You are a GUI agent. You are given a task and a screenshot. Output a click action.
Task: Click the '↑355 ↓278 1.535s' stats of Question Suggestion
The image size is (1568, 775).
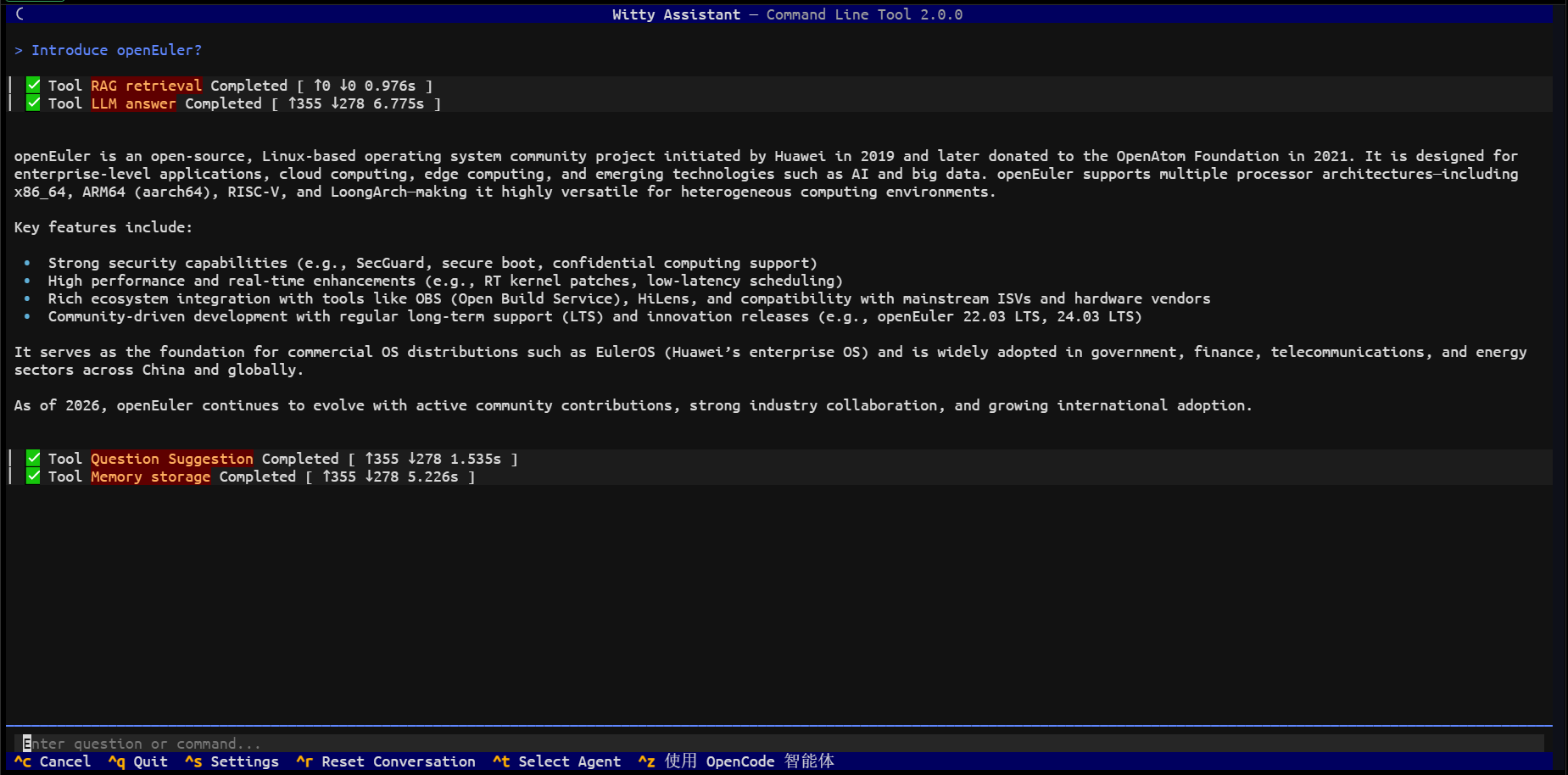pos(432,459)
